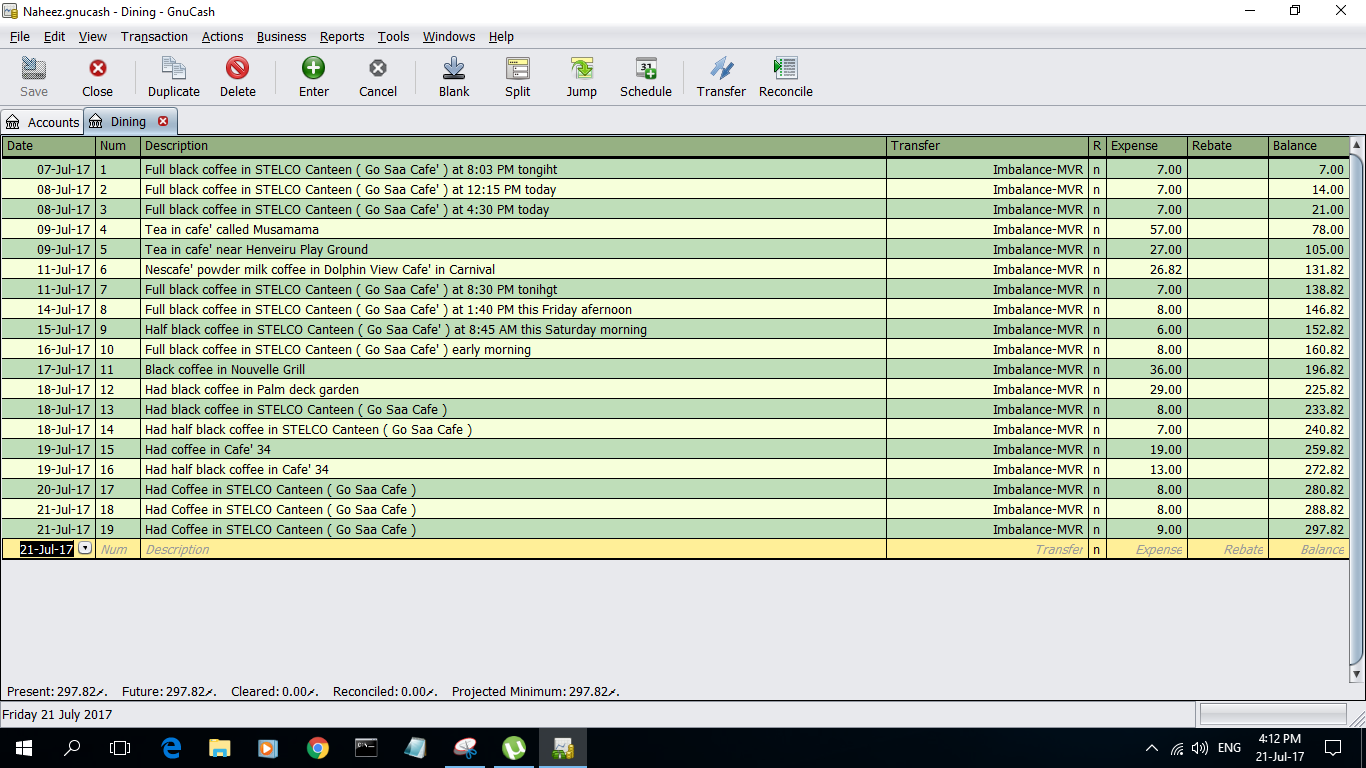Select 'Black coffee in Nouvelle Grill' description
The height and width of the screenshot is (768, 1366).
click(225, 369)
